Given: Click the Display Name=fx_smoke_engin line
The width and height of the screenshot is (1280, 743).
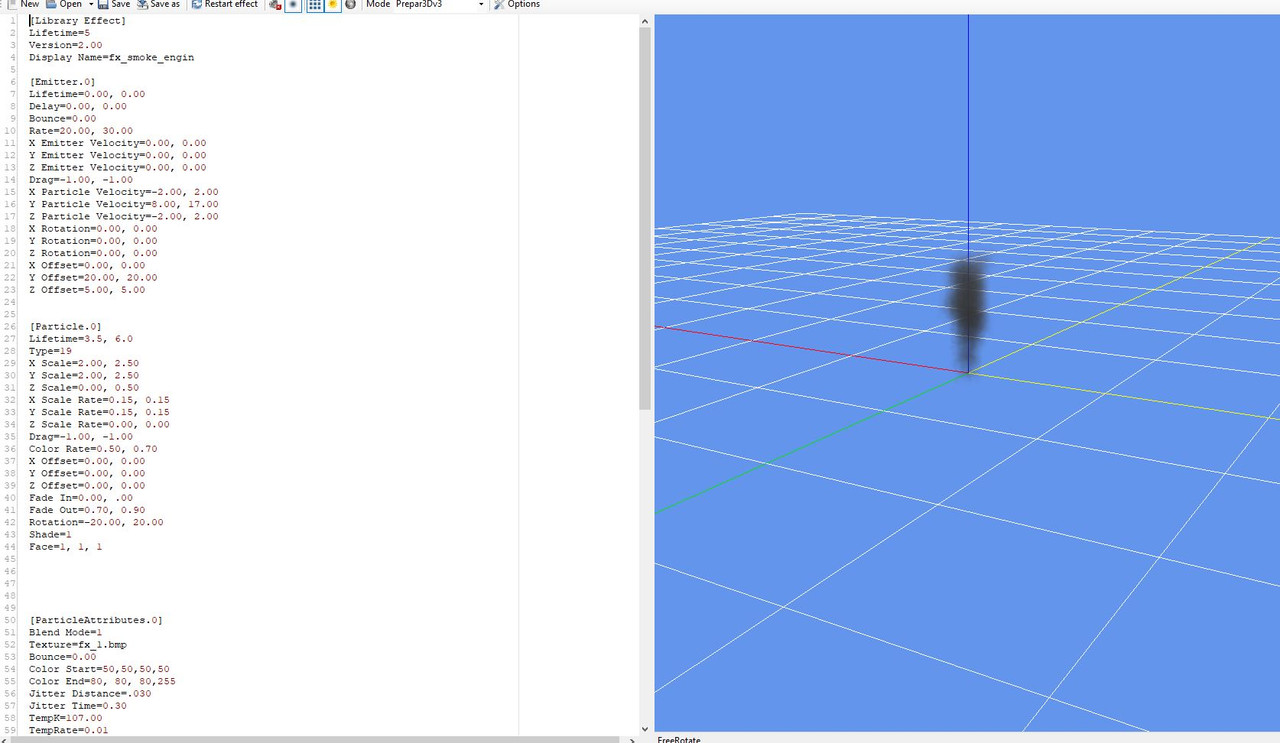Looking at the screenshot, I should (x=111, y=57).
